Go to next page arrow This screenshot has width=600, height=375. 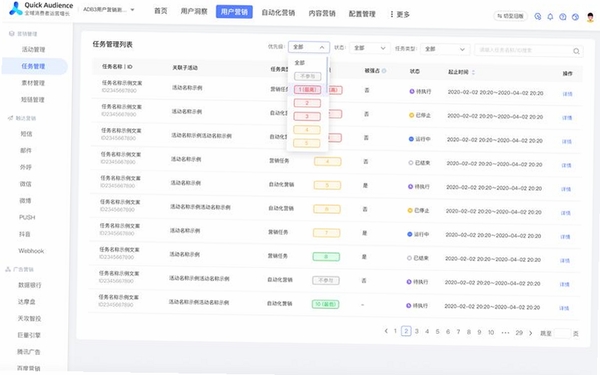coord(530,333)
